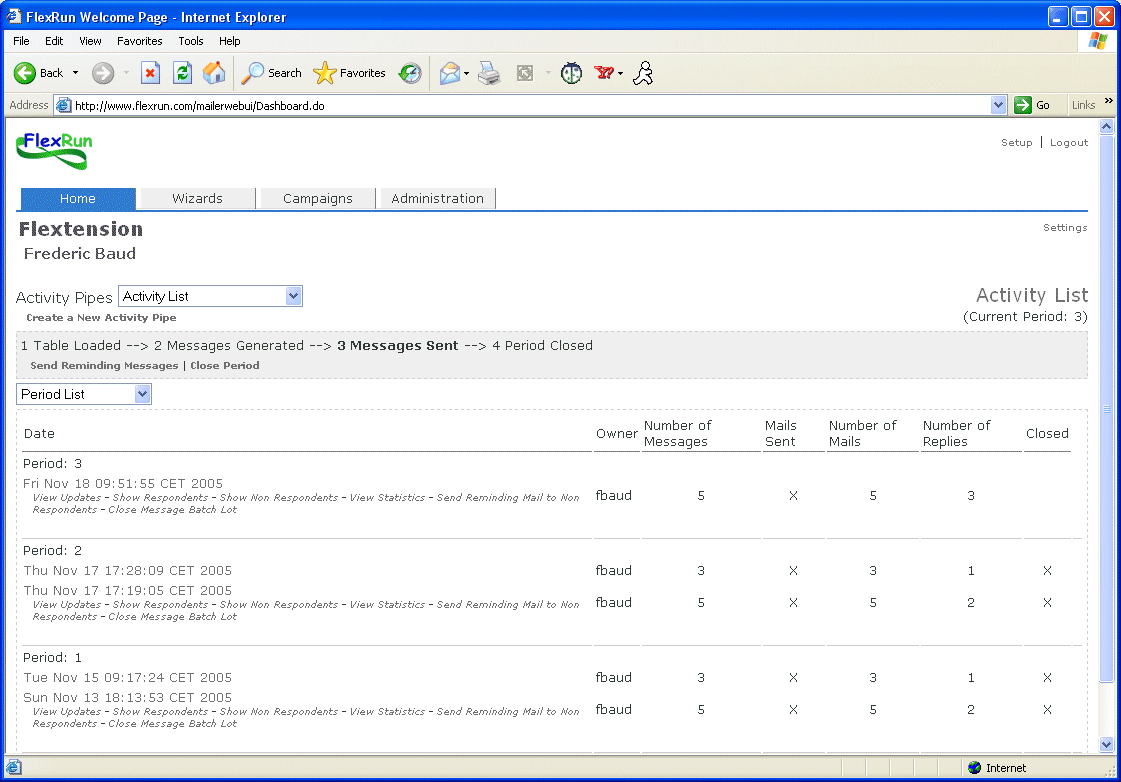Open the Tools menu

click(191, 41)
